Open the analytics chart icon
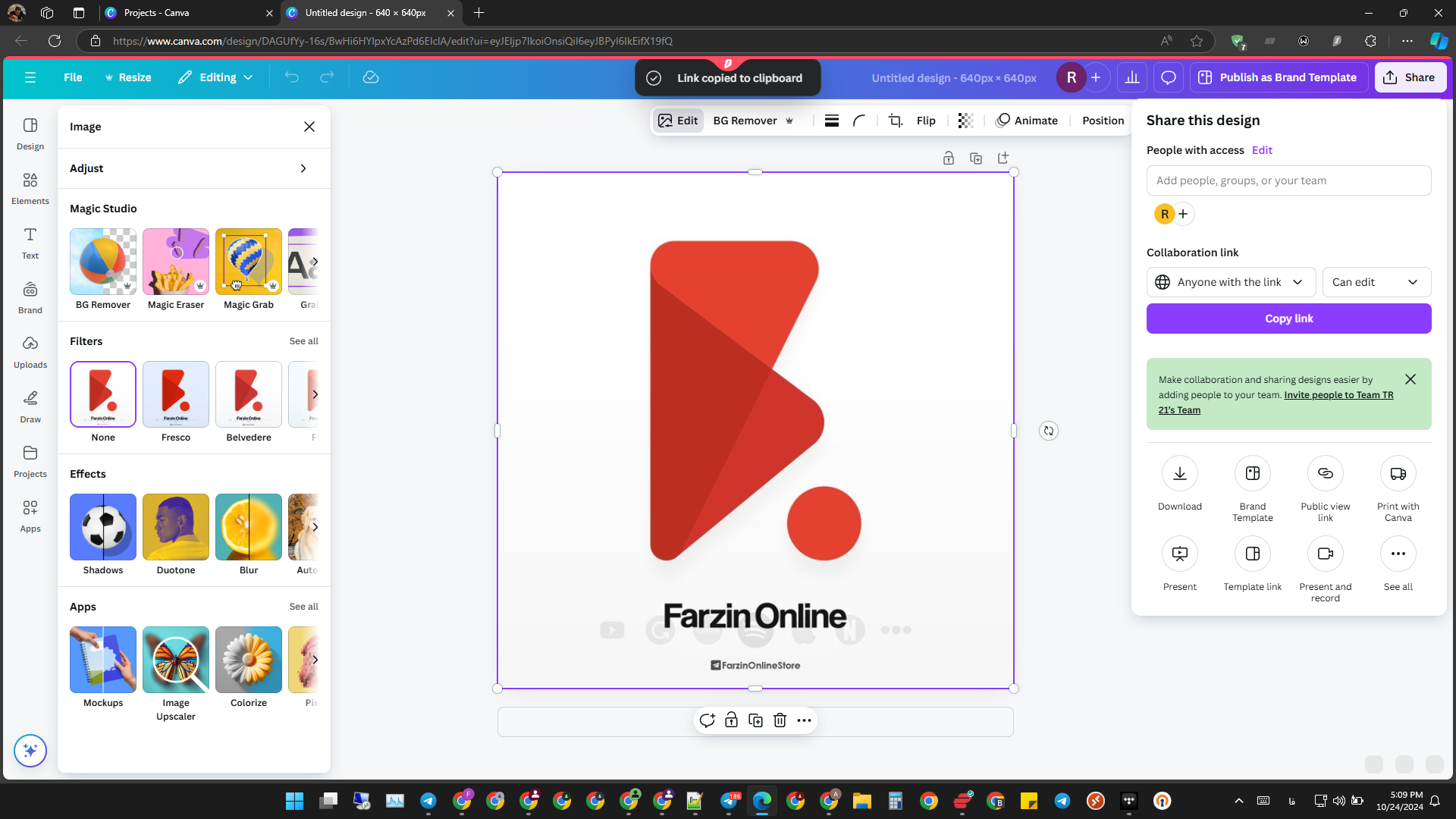This screenshot has height=819, width=1456. 1132,77
